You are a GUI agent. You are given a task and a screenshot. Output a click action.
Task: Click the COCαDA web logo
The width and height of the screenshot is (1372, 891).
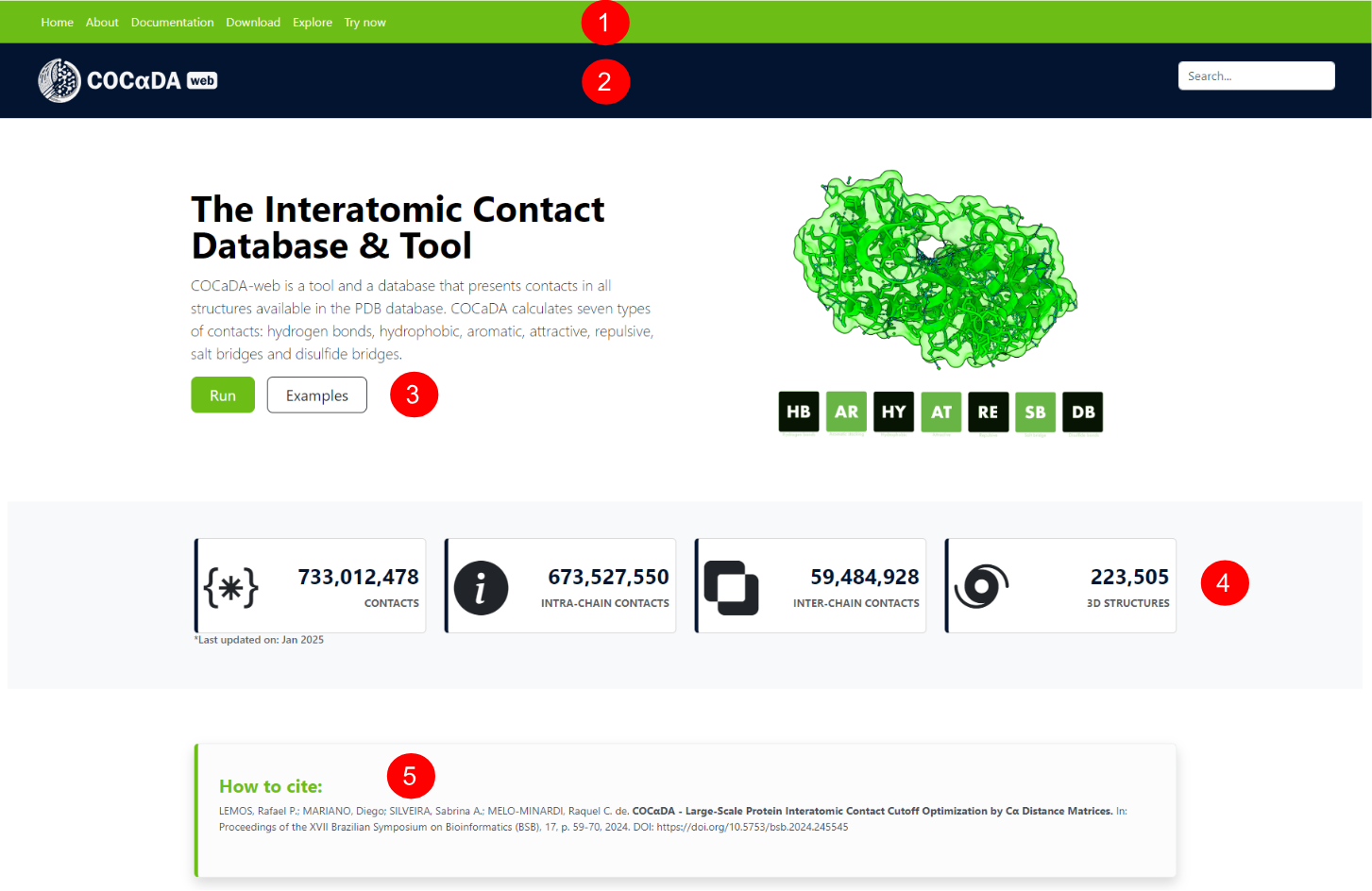point(127,80)
